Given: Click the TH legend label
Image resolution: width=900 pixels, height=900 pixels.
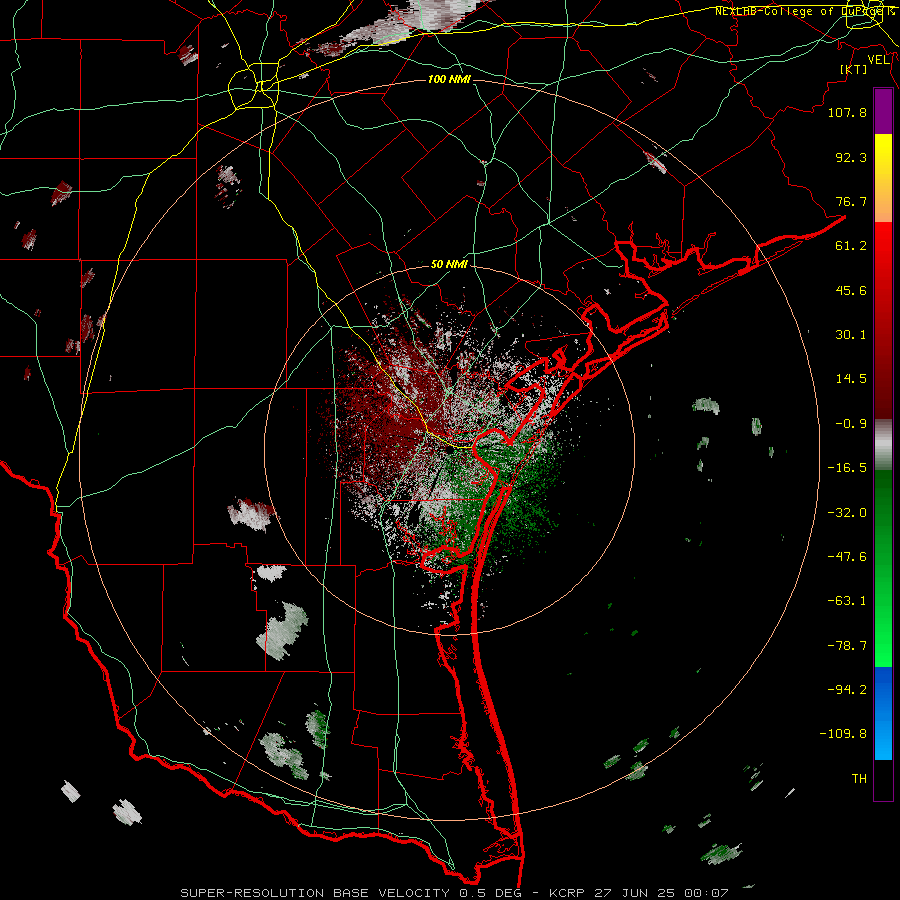Looking at the screenshot, I should (x=859, y=778).
